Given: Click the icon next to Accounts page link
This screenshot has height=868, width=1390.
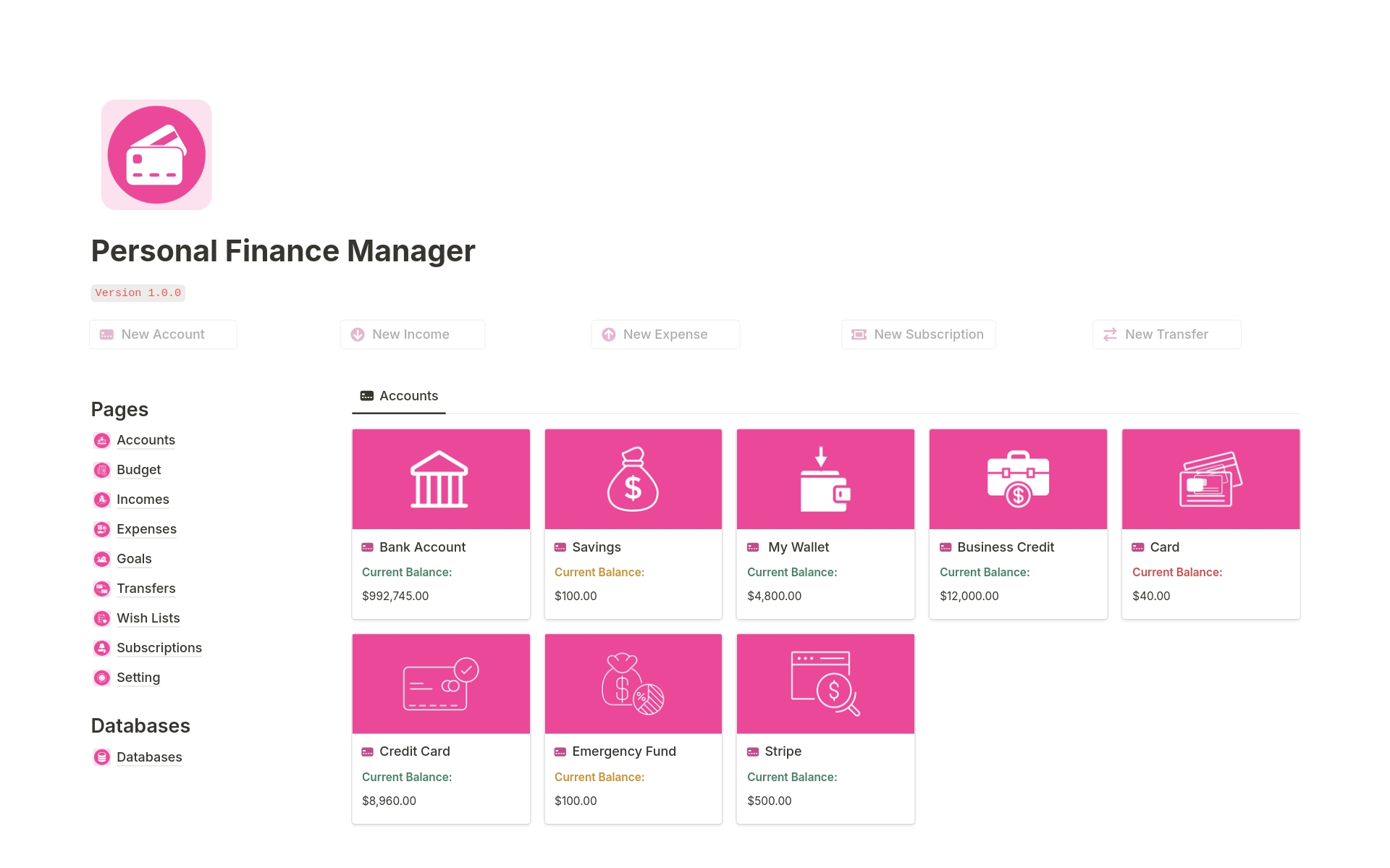Looking at the screenshot, I should coord(102,440).
